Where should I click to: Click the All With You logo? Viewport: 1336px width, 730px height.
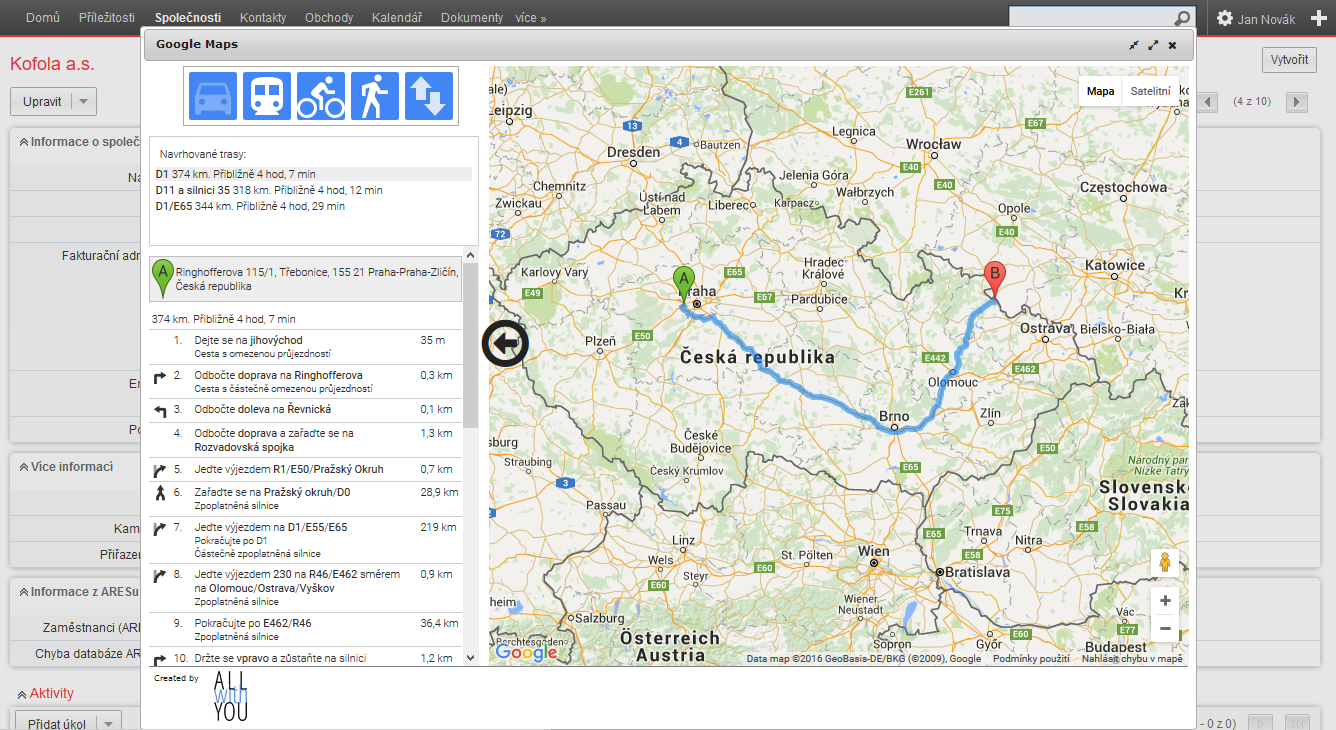coord(230,697)
